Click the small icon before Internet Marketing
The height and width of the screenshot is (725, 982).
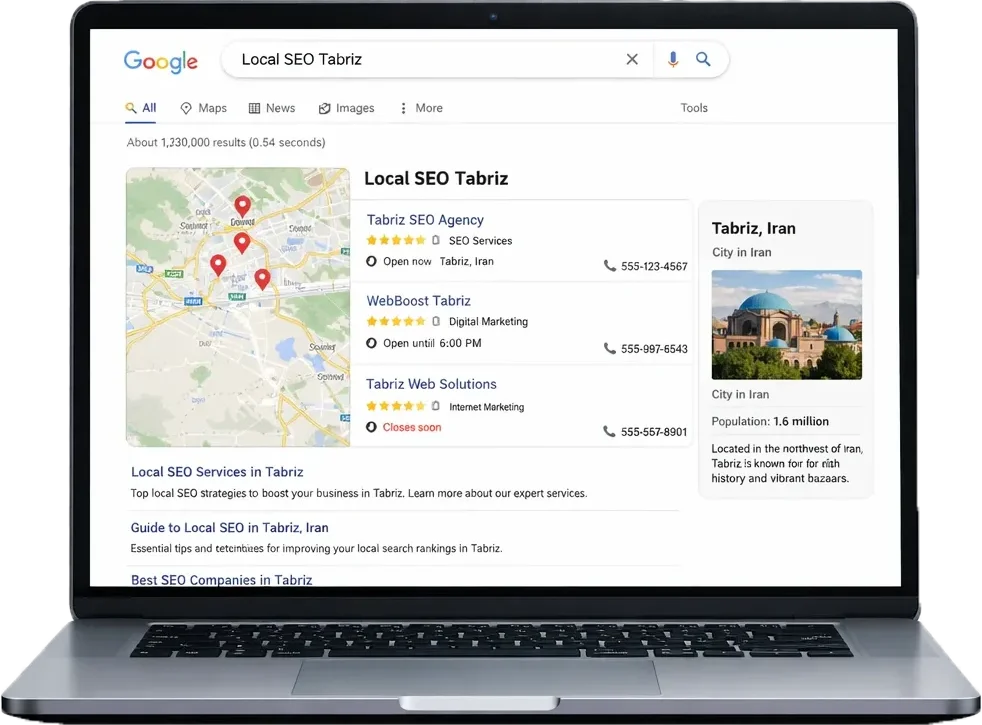[x=436, y=406]
